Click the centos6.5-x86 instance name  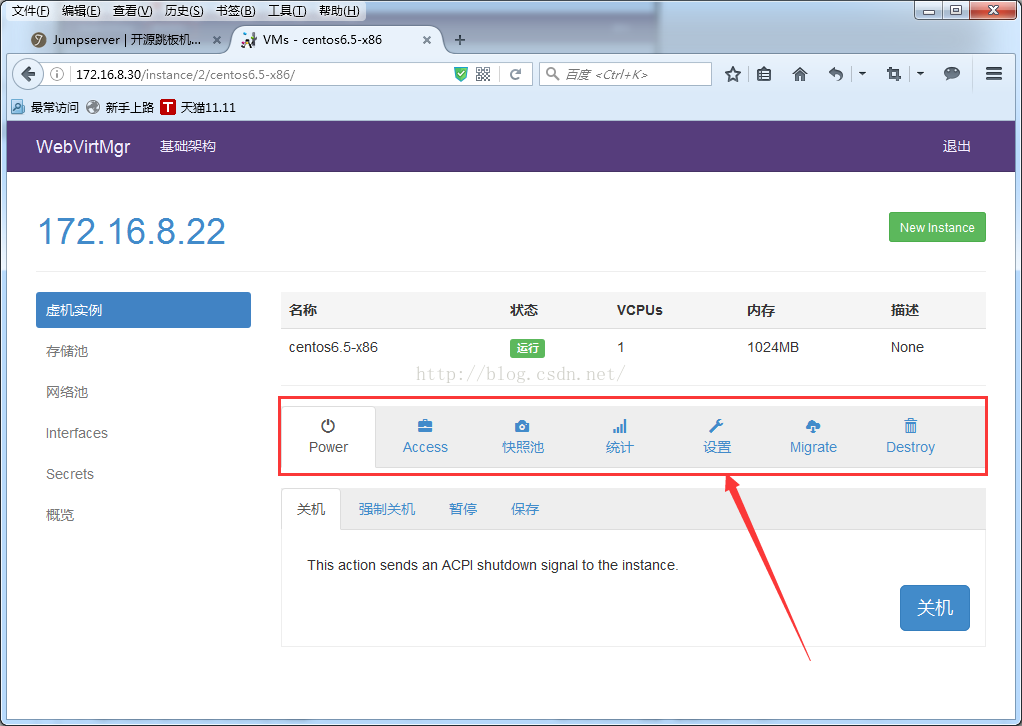[333, 347]
